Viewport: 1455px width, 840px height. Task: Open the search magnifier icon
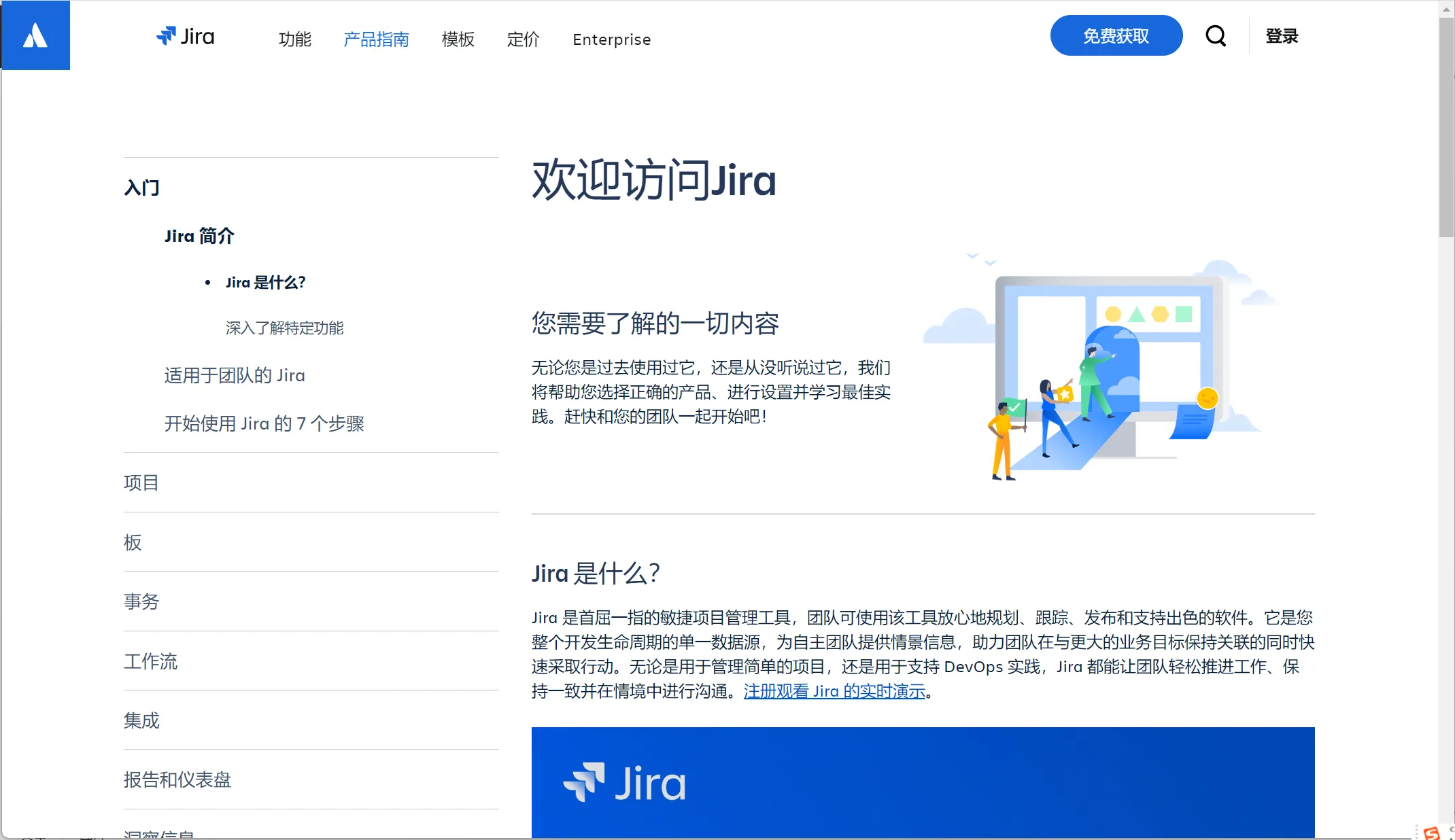(1216, 36)
